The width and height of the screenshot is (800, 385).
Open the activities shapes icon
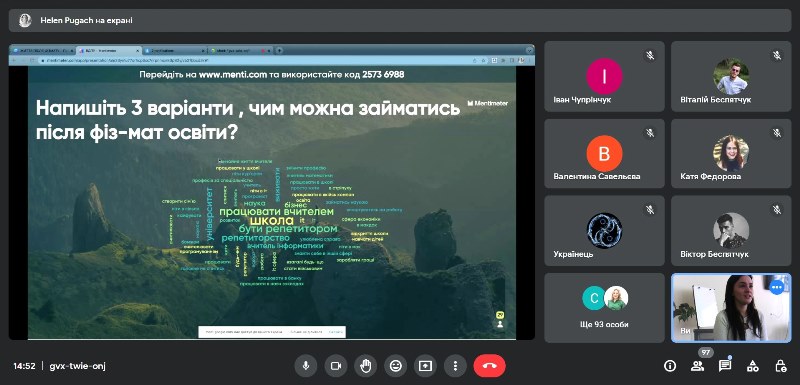pos(753,366)
